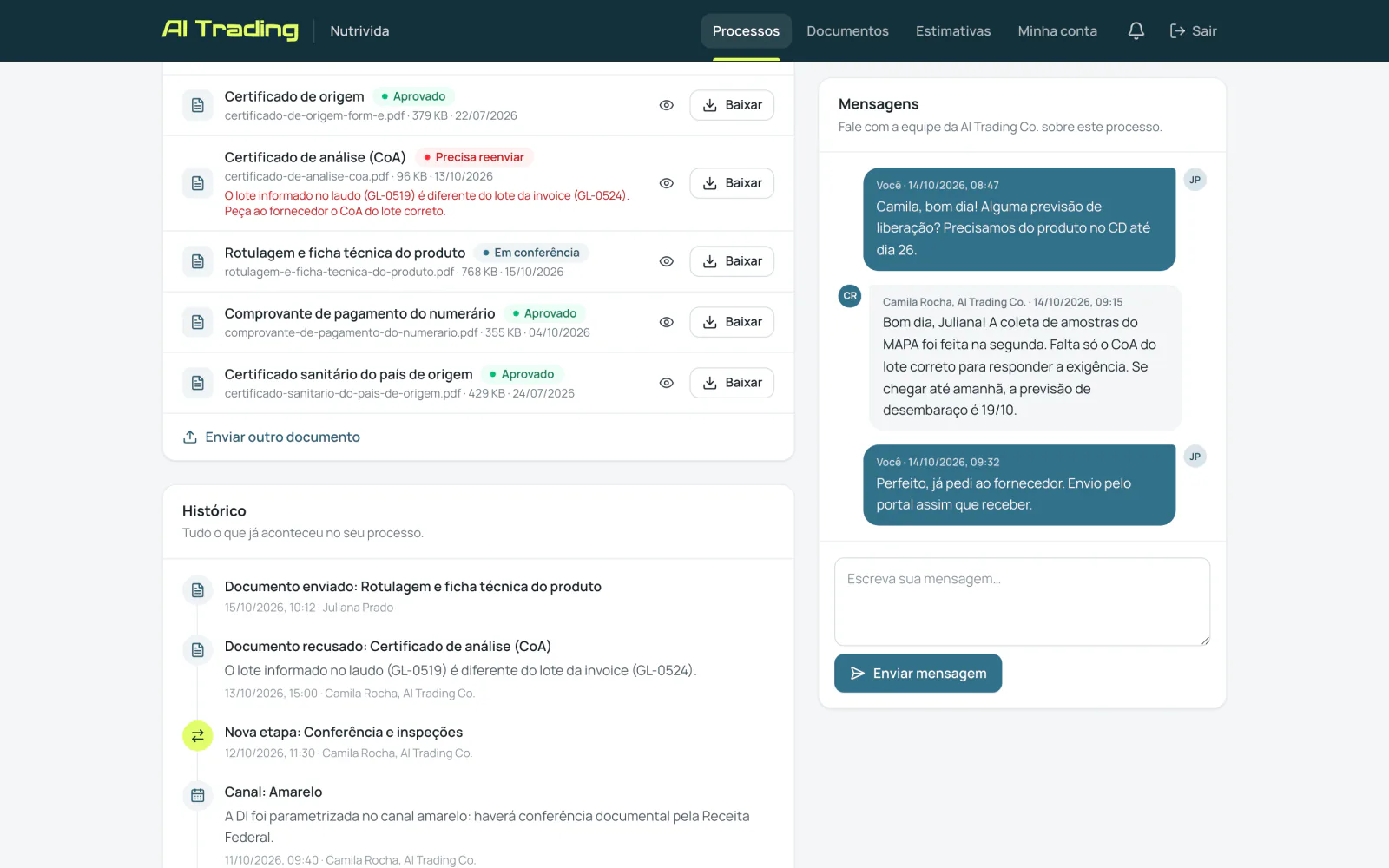
Task: Open the Documentos tab
Action: (x=847, y=31)
